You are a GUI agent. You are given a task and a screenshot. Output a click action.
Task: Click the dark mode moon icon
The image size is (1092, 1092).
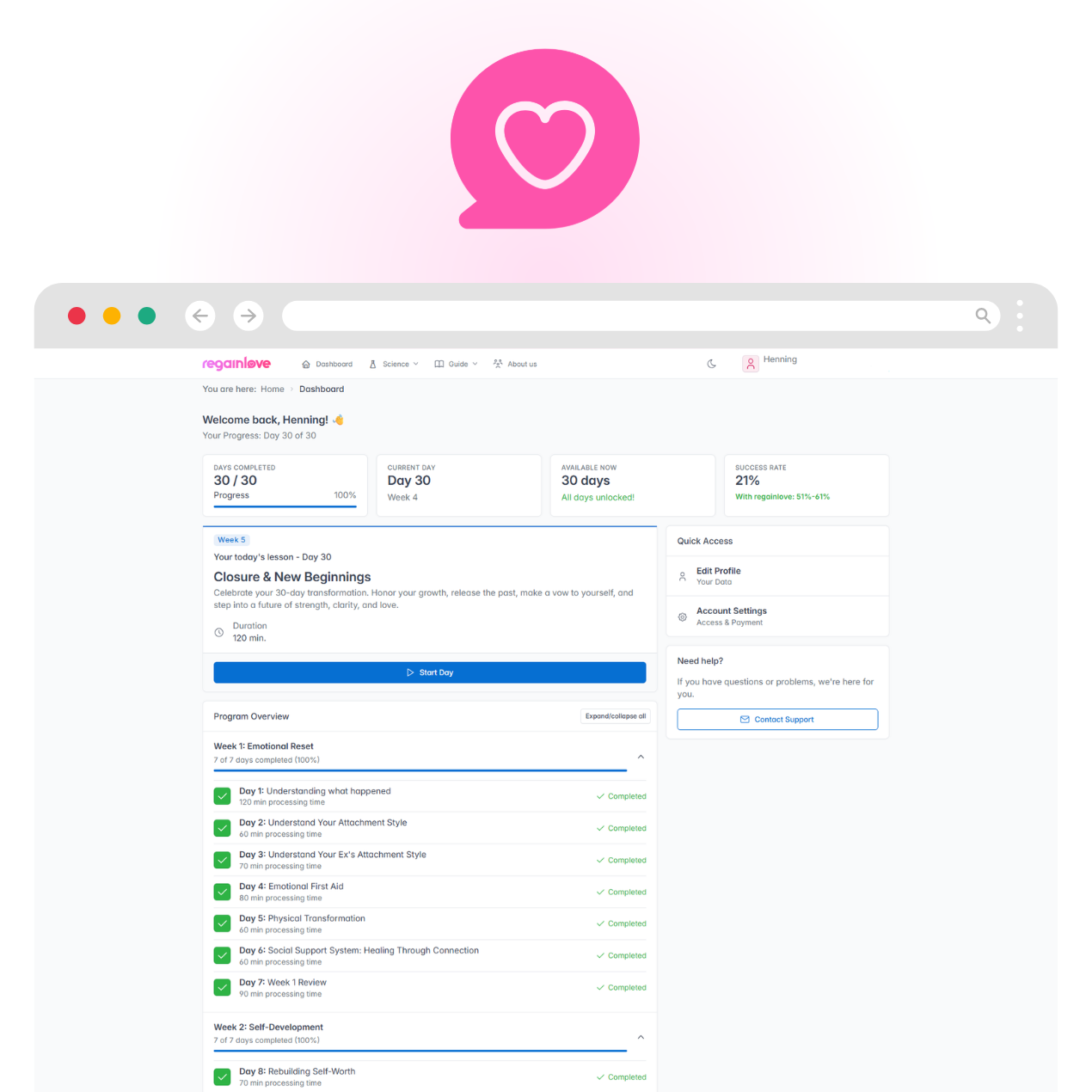tap(712, 364)
